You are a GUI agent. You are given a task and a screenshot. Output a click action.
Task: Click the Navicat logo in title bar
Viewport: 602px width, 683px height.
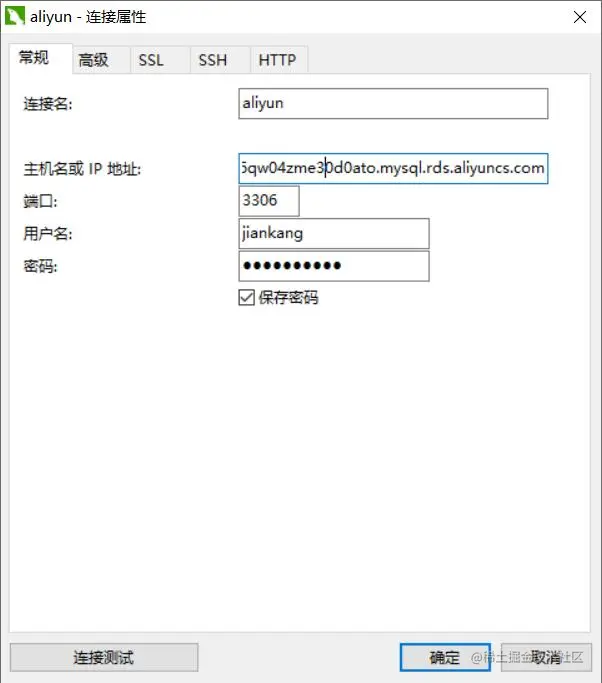(15, 17)
